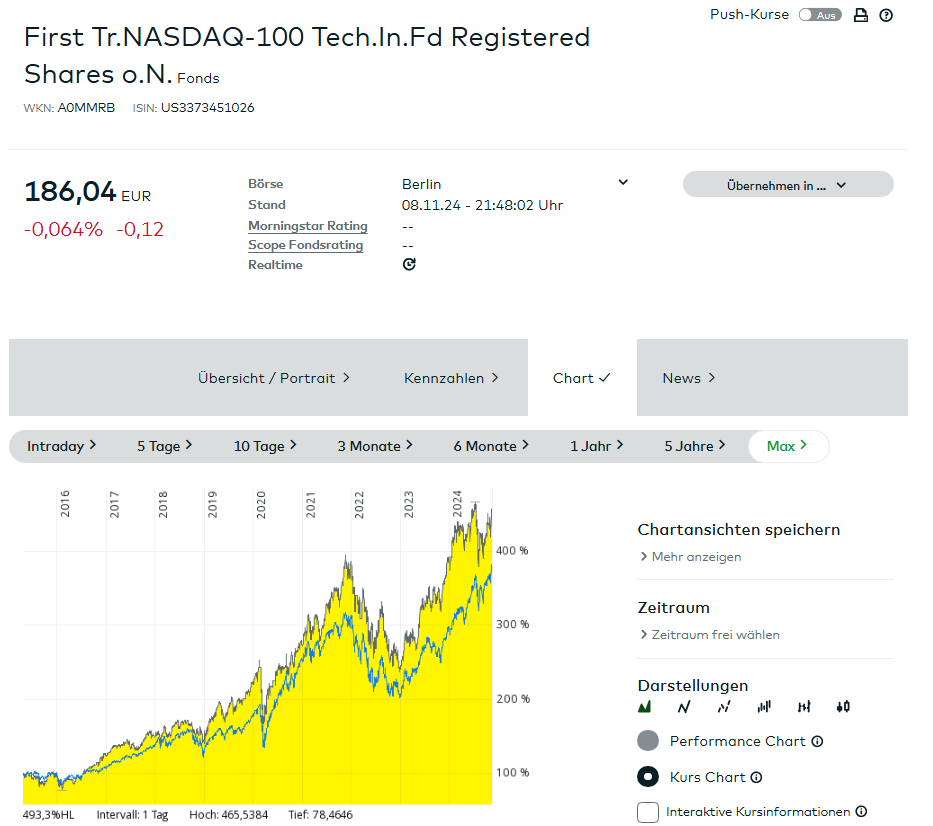
Task: Open the help question mark icon
Action: click(x=886, y=15)
